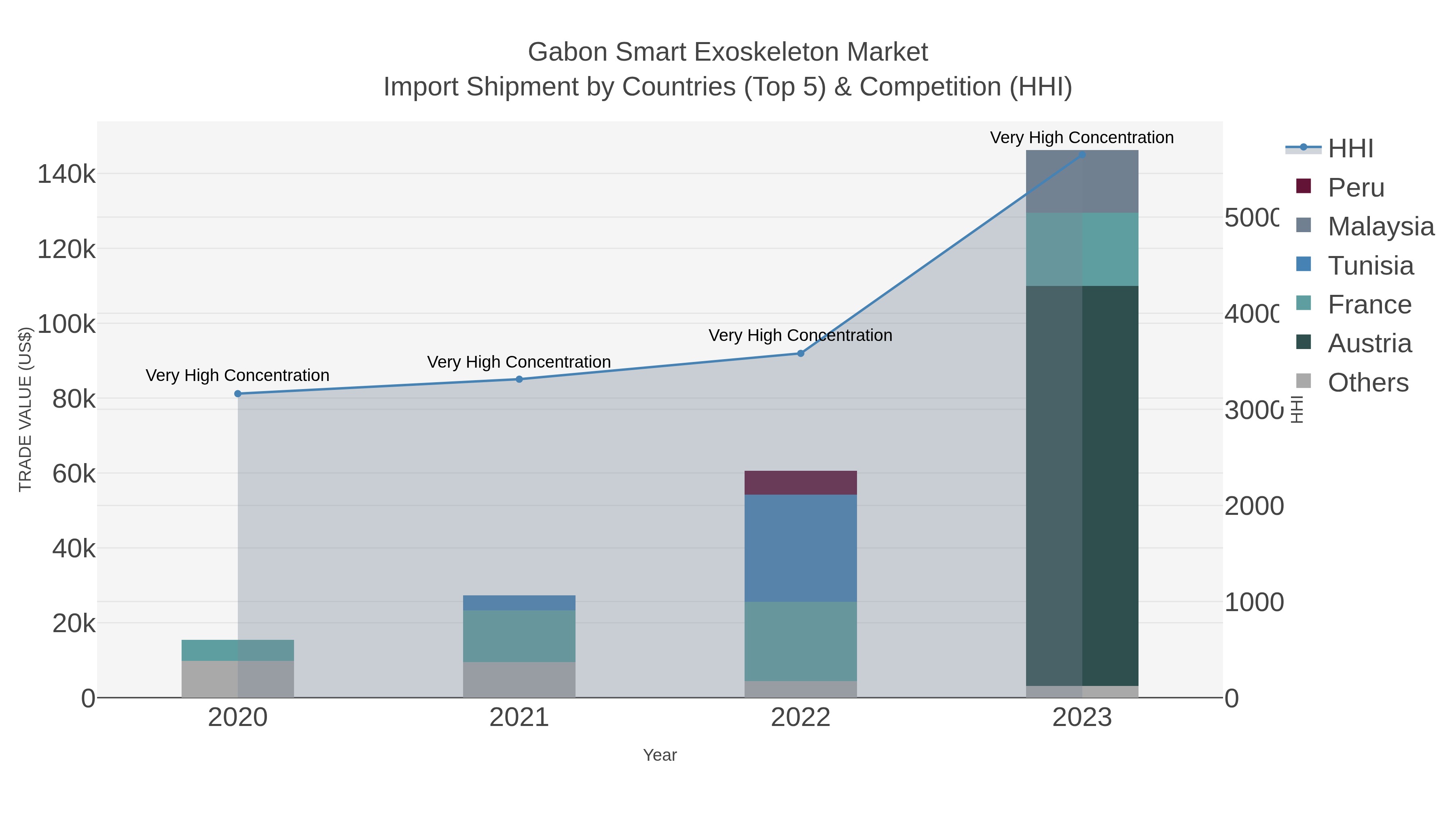1456x819 pixels.
Task: Click the France segment of 2020 bar
Action: click(x=238, y=651)
